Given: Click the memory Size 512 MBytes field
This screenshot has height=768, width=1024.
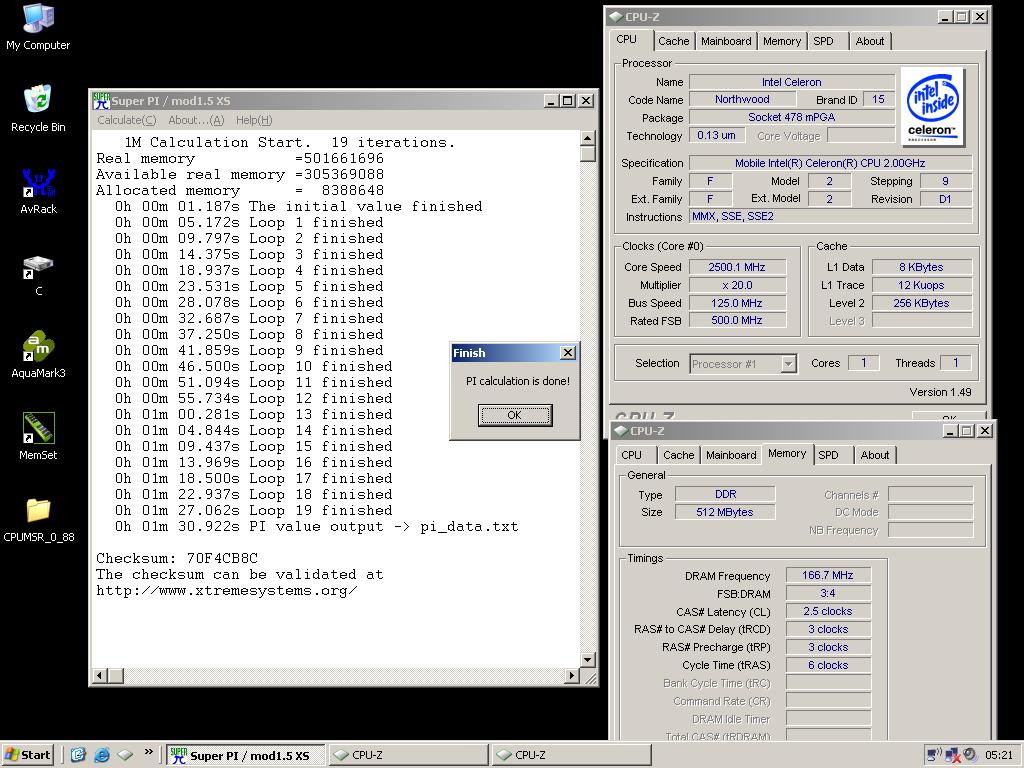Looking at the screenshot, I should [725, 512].
